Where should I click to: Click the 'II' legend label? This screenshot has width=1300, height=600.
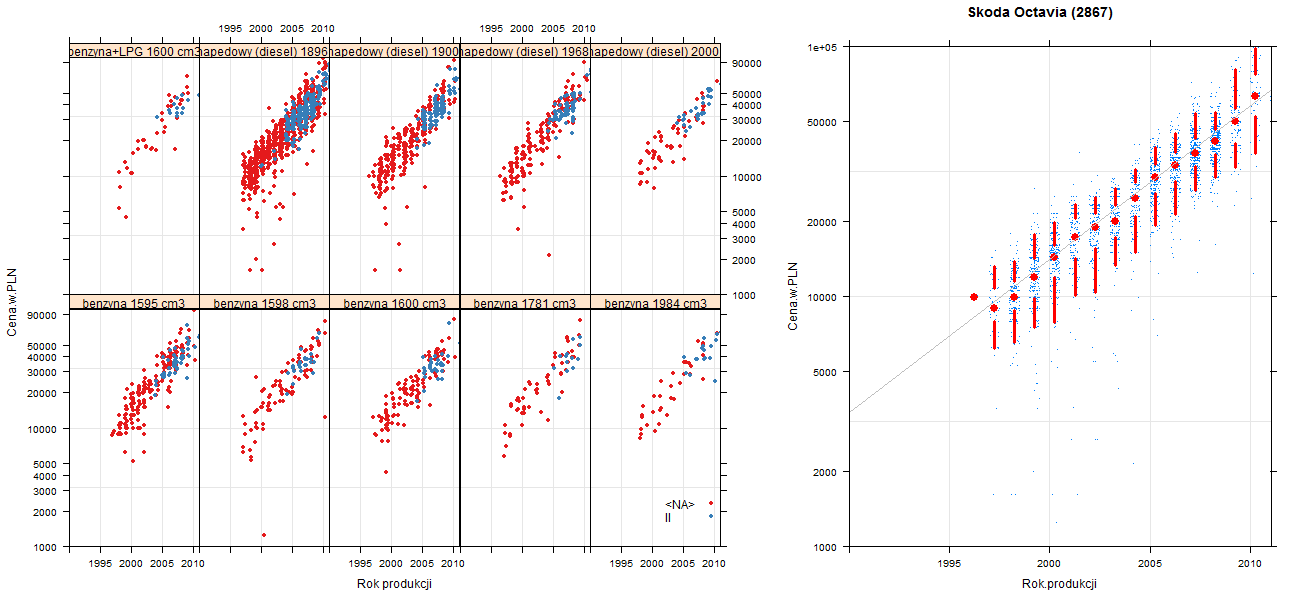tap(669, 516)
